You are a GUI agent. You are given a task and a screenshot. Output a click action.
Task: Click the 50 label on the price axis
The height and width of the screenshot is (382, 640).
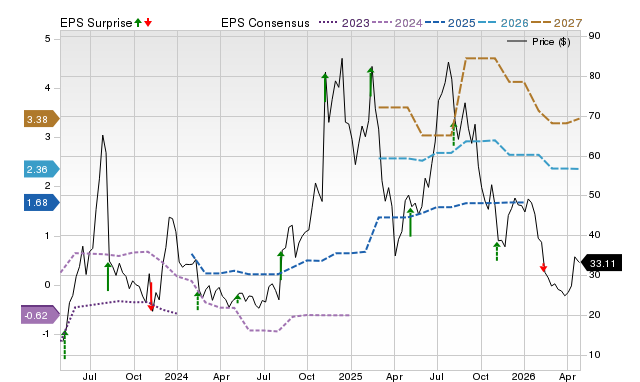pos(595,195)
